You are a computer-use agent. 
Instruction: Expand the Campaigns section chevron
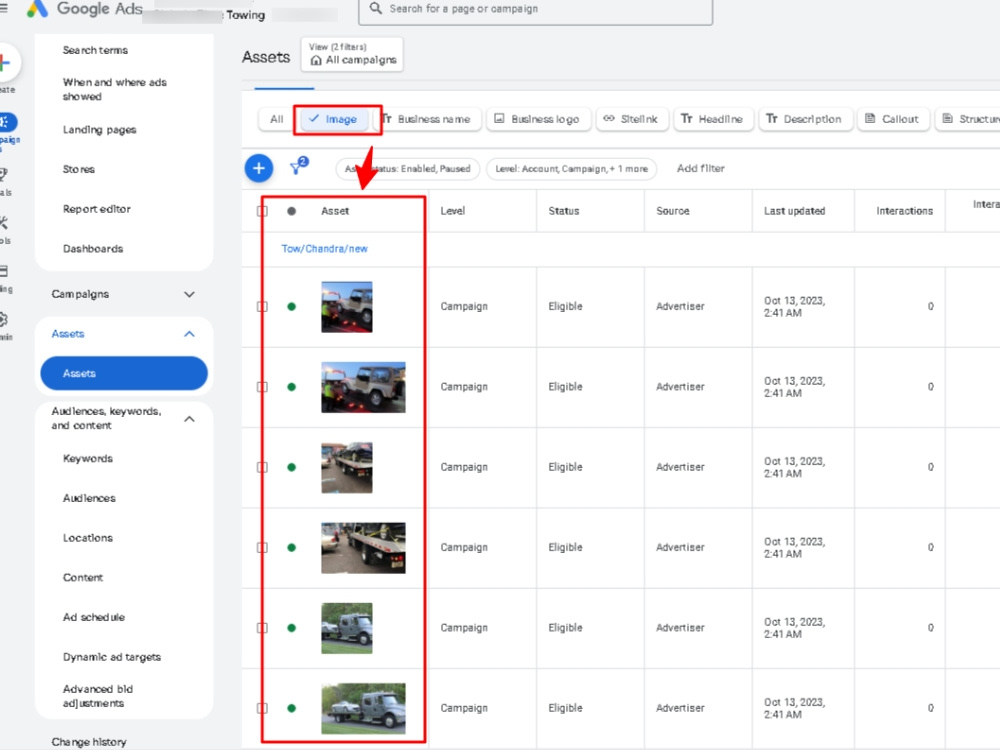point(189,295)
